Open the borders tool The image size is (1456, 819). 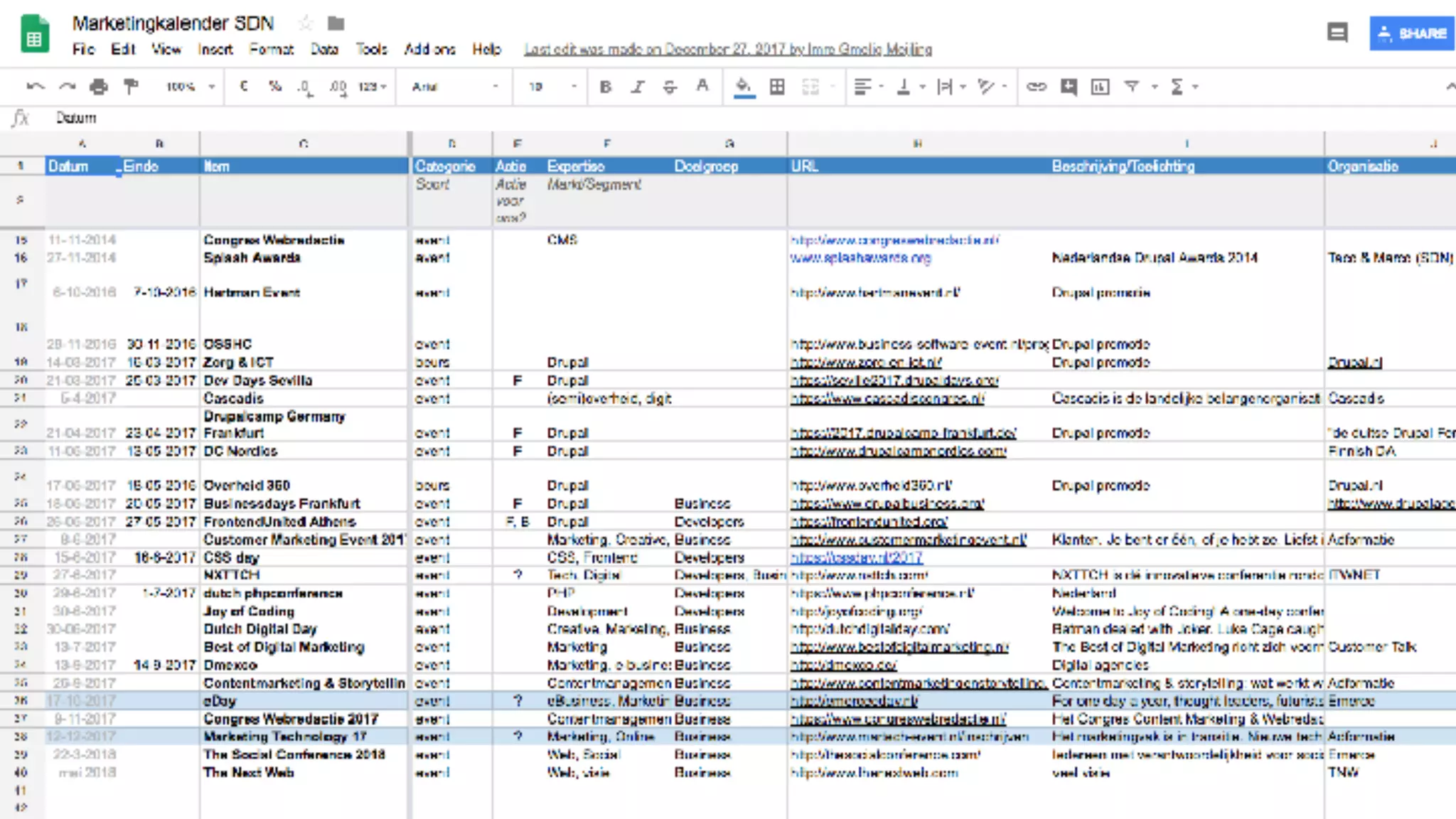(777, 87)
